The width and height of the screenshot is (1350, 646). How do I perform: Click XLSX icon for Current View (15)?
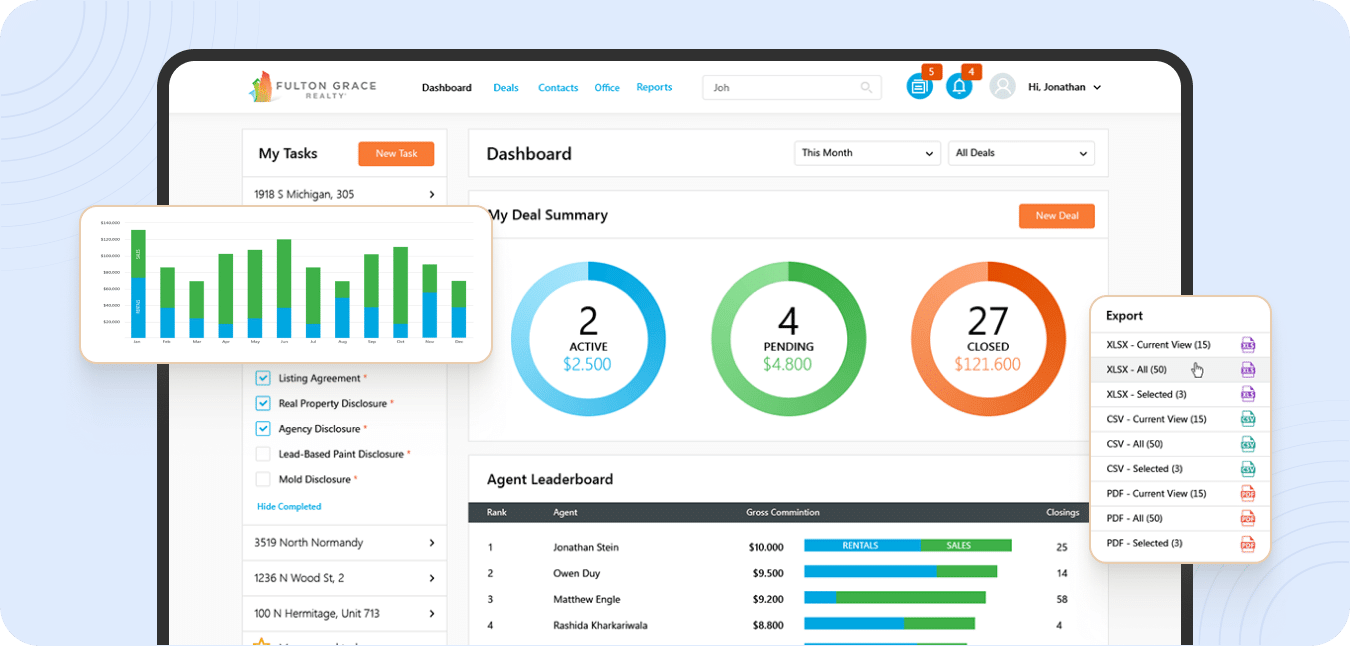tap(1248, 345)
